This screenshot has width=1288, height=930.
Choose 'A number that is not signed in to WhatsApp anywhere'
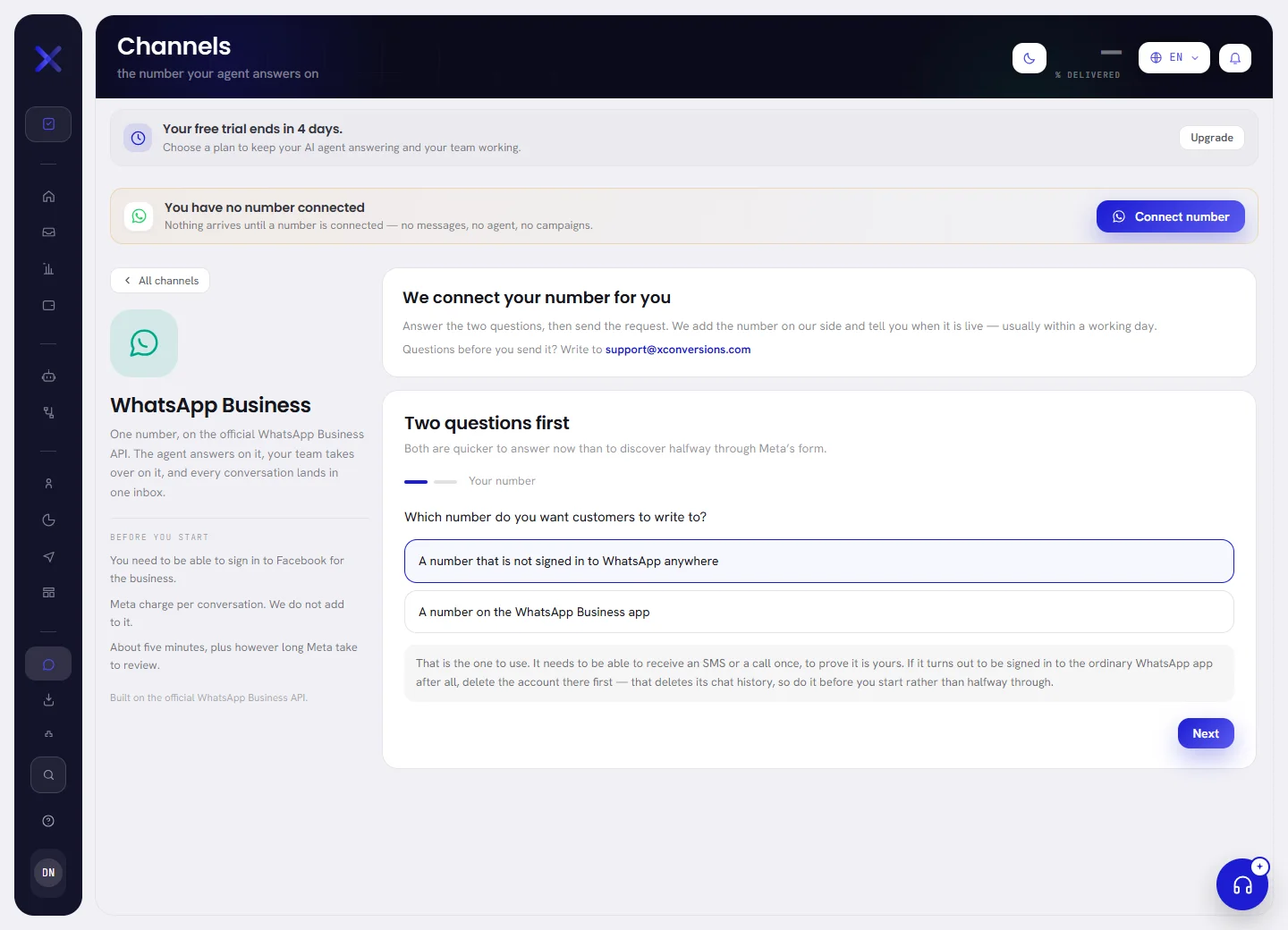(x=819, y=562)
